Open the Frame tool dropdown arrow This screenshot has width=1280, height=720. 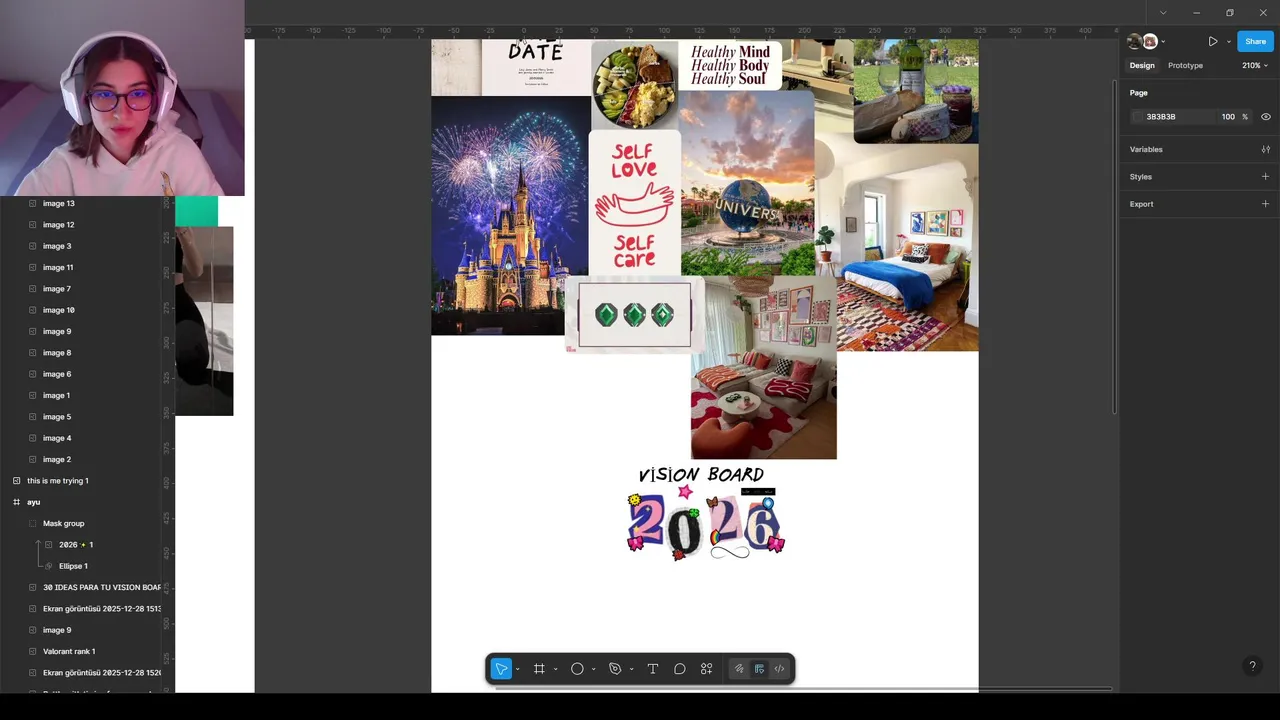click(555, 670)
